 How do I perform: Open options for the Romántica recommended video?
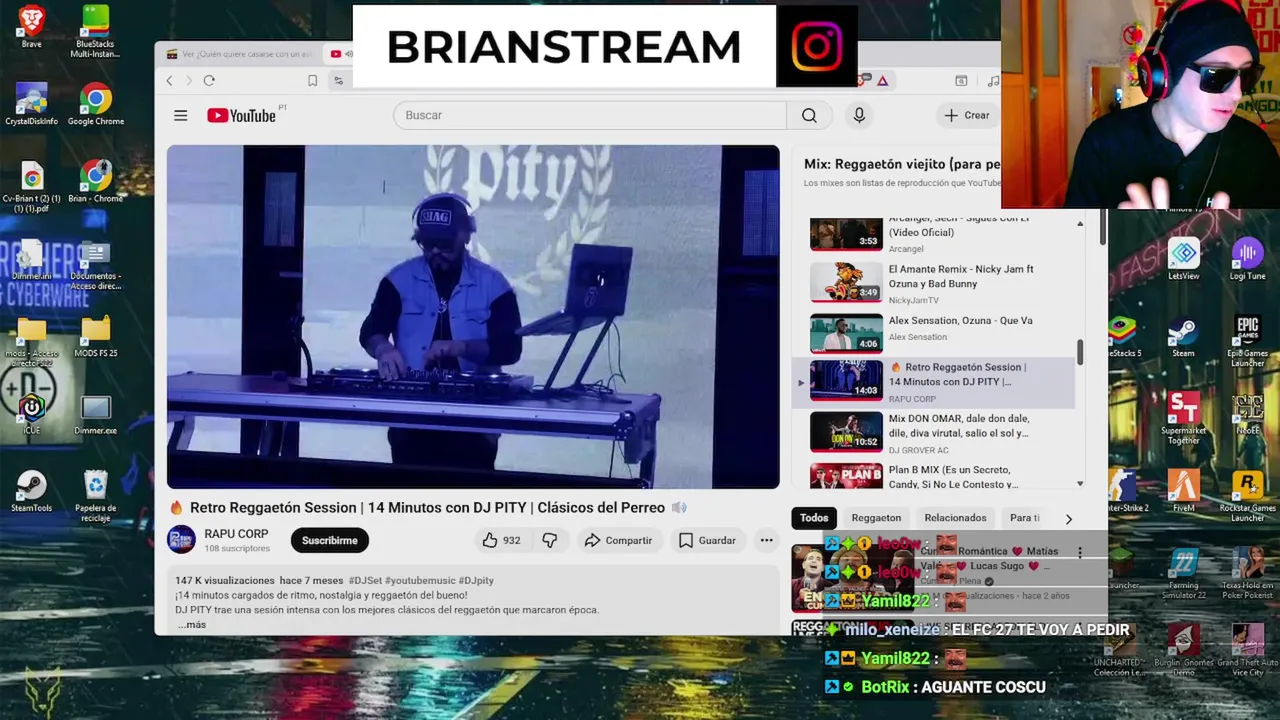[1080, 552]
